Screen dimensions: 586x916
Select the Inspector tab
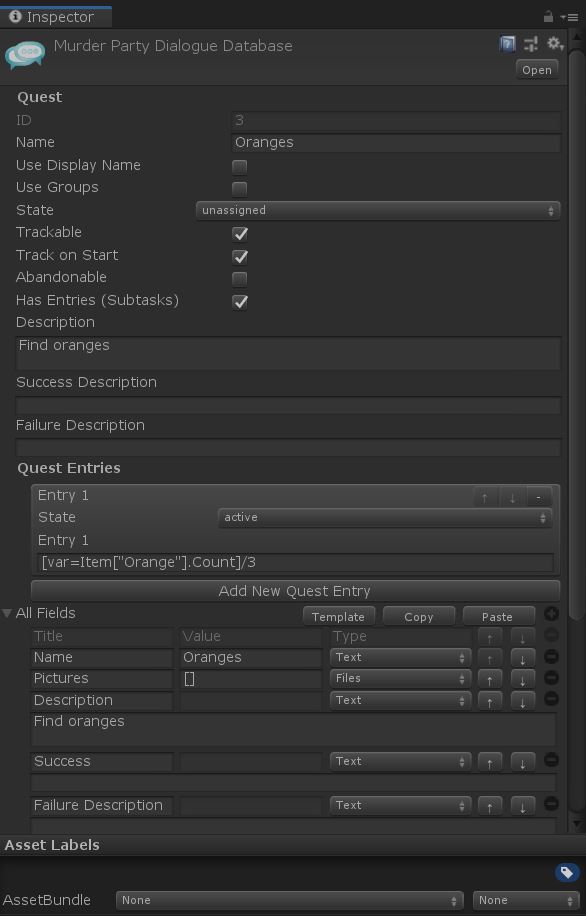pos(56,17)
